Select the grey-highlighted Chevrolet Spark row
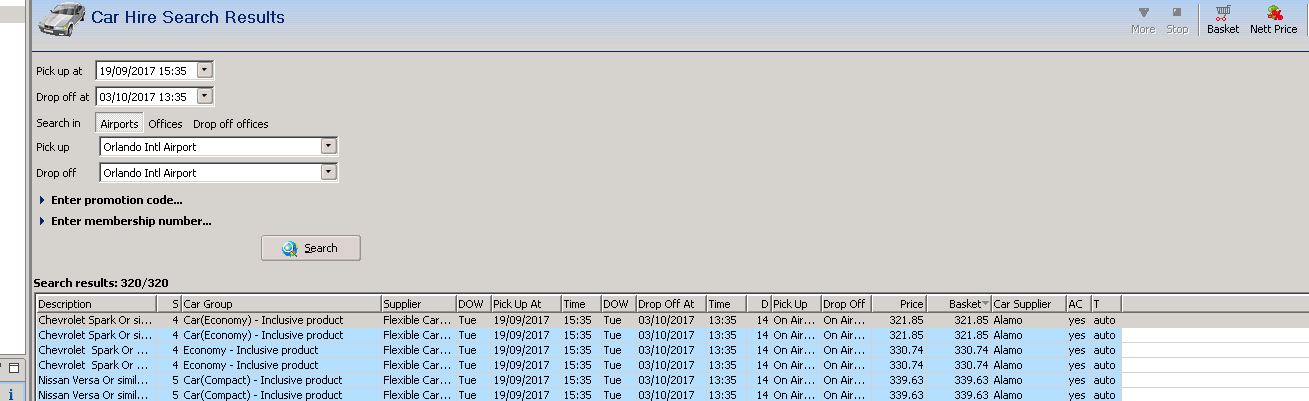The image size is (1309, 401). 672,320
